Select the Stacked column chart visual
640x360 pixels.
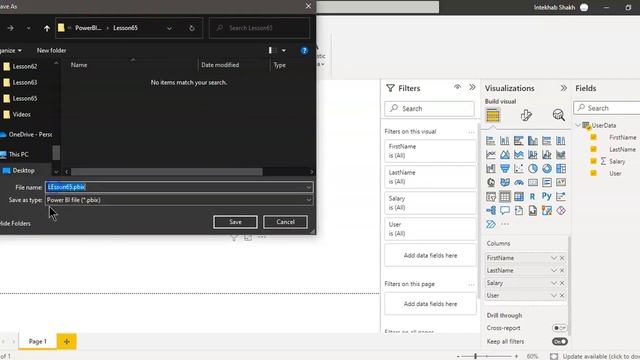click(504, 141)
